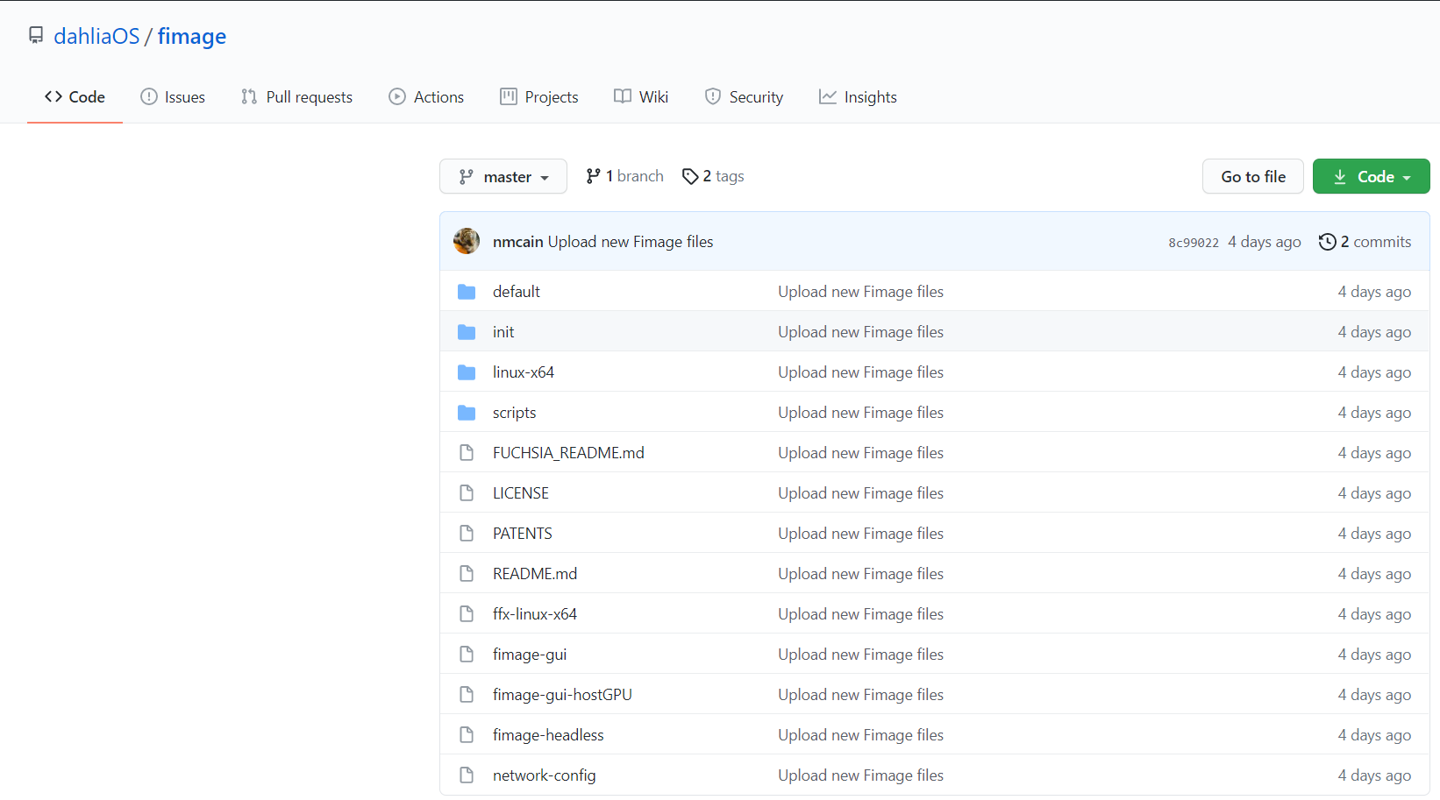Viewport: 1440px width, 800px height.
Task: View the Insights tab
Action: click(858, 97)
